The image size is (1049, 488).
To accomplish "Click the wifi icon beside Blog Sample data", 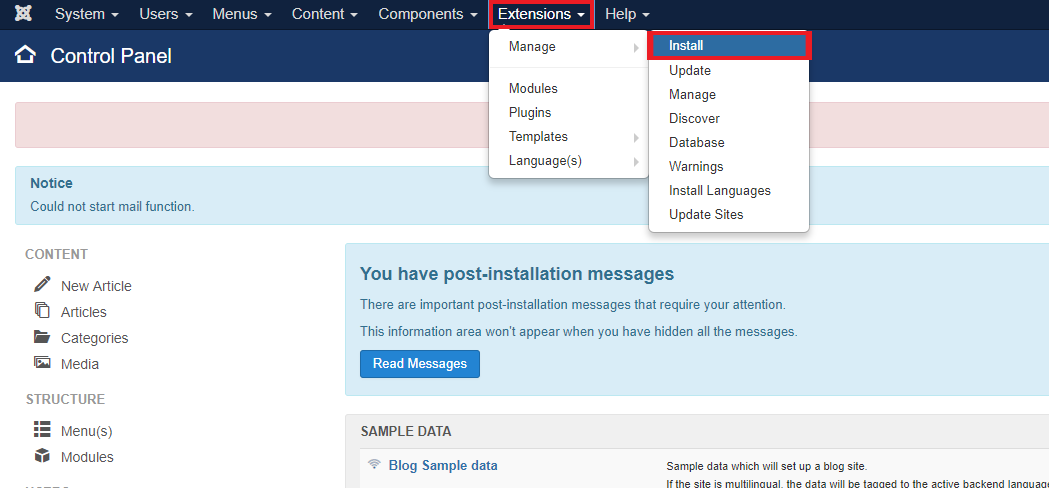I will pos(375,464).
